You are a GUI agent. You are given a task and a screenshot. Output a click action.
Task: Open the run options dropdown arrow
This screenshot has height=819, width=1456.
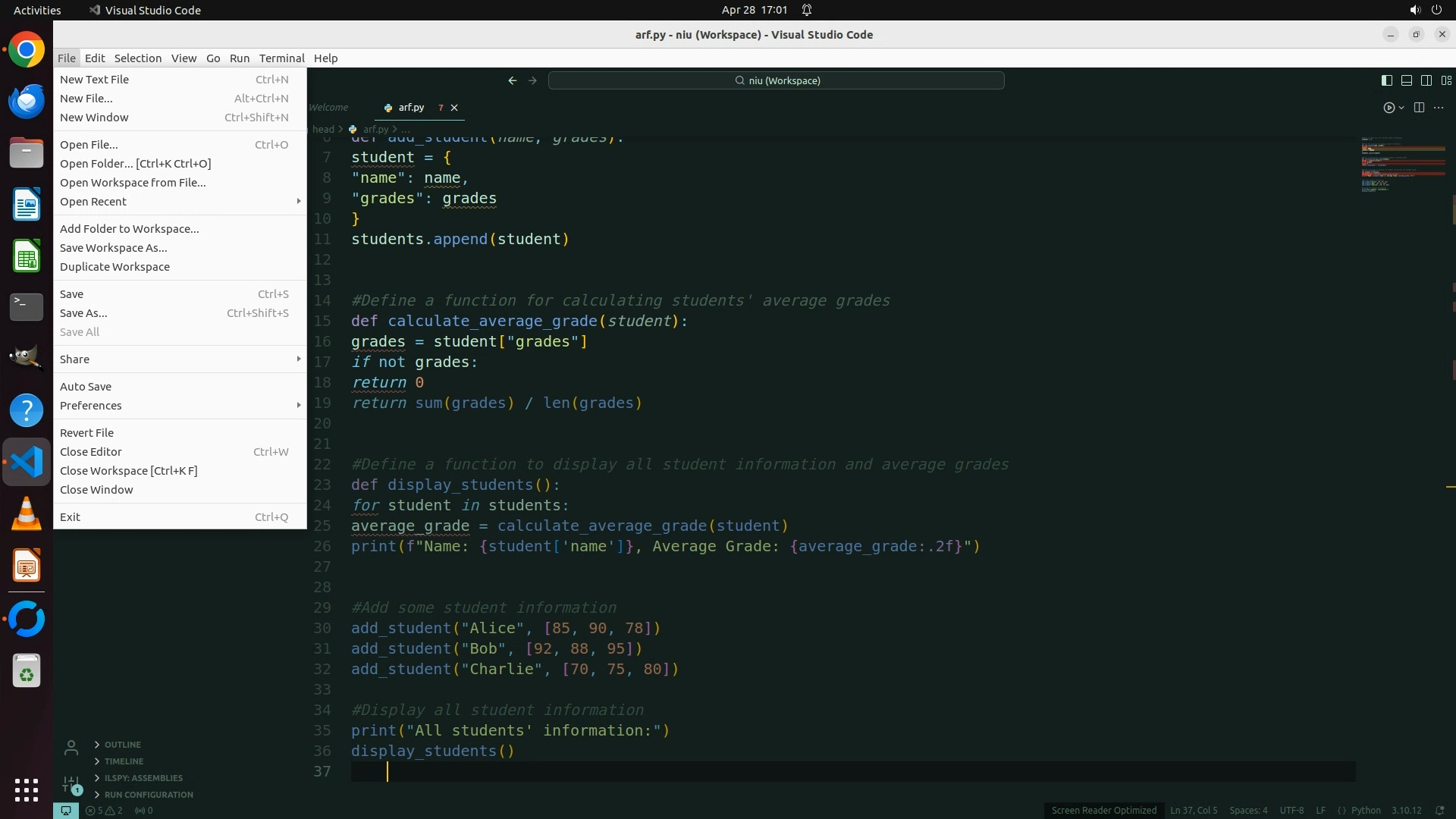click(x=1401, y=108)
